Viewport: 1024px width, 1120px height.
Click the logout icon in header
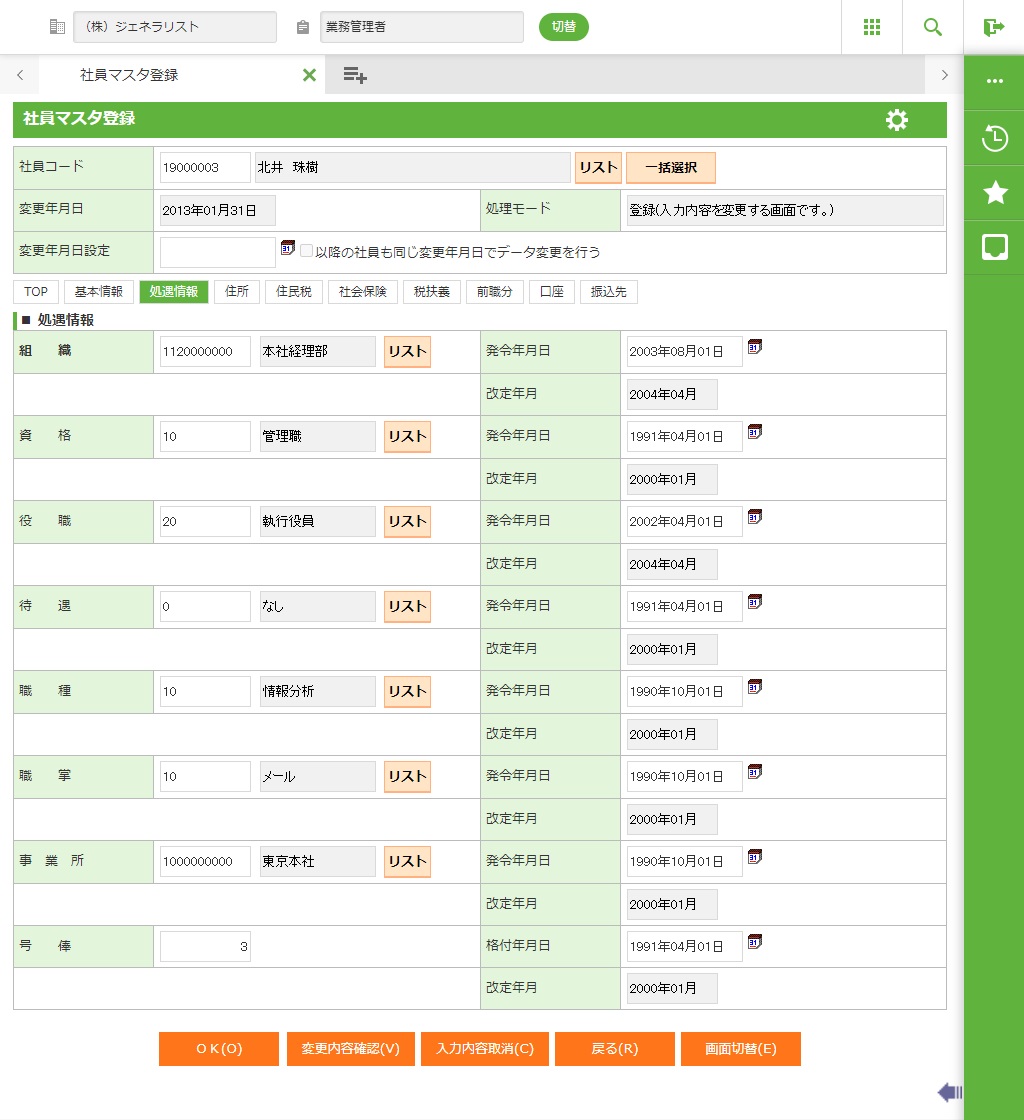click(993, 27)
